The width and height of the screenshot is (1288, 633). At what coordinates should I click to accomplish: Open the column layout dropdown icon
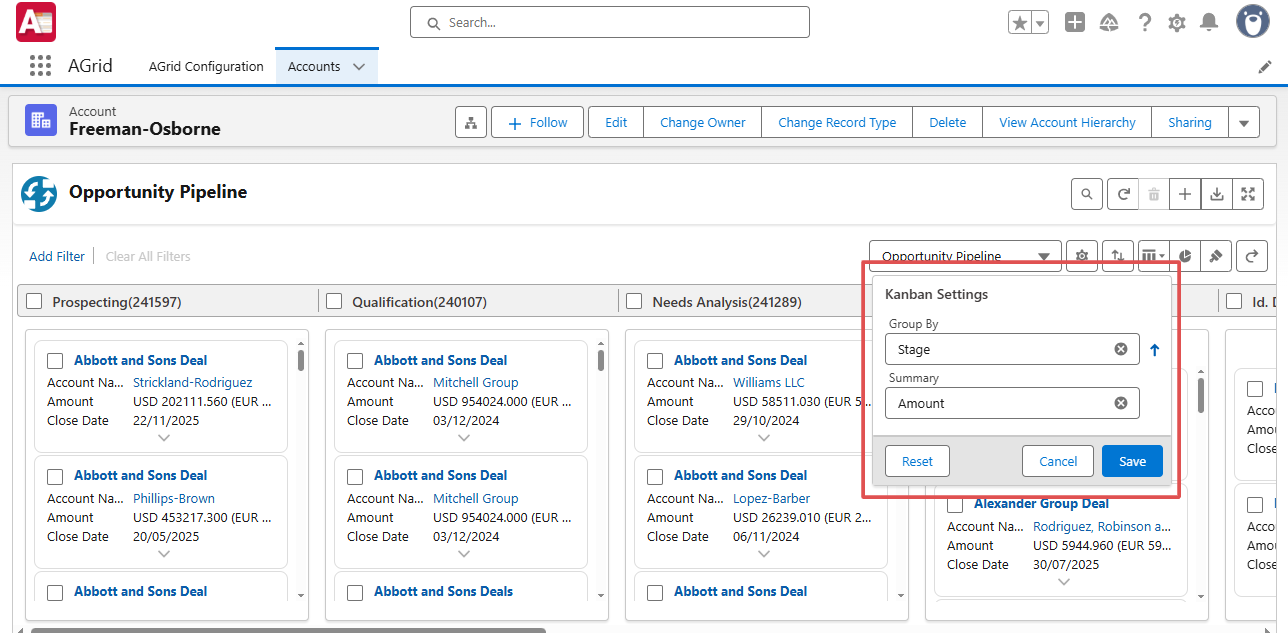[1153, 256]
